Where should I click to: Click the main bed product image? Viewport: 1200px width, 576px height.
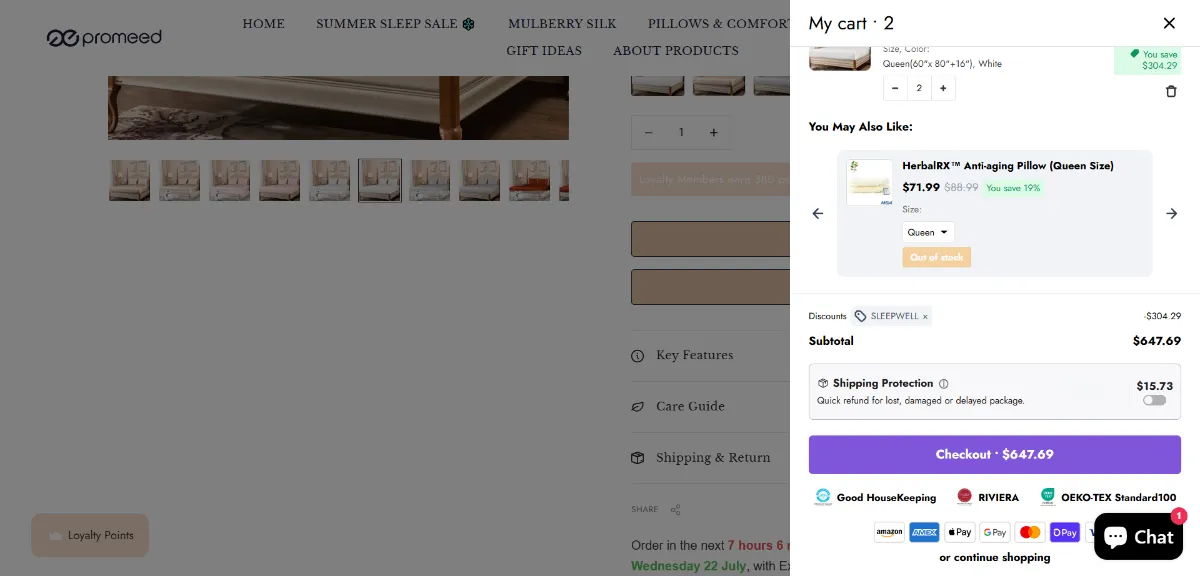tap(338, 107)
